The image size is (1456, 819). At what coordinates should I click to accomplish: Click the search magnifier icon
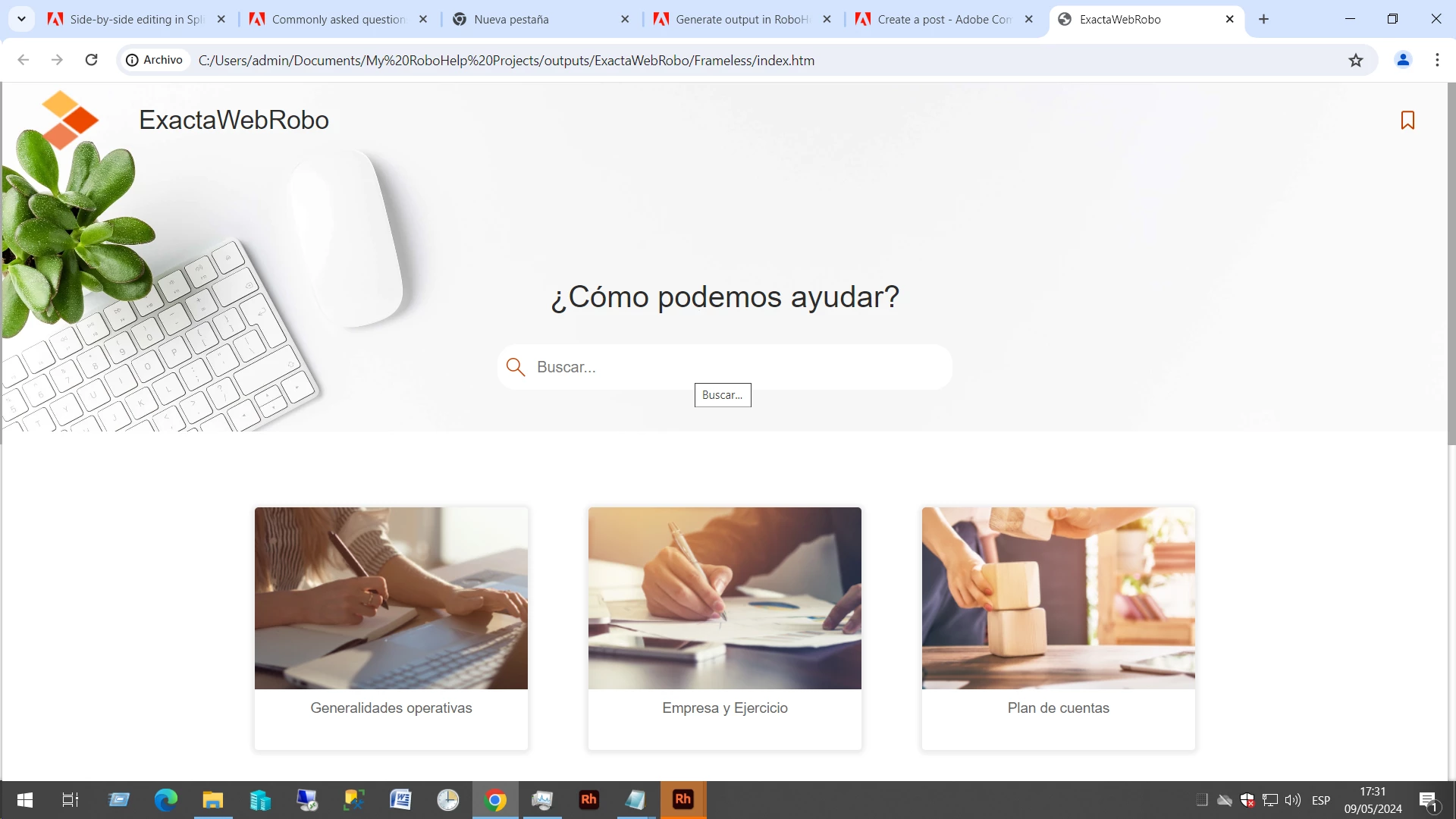pos(516,367)
